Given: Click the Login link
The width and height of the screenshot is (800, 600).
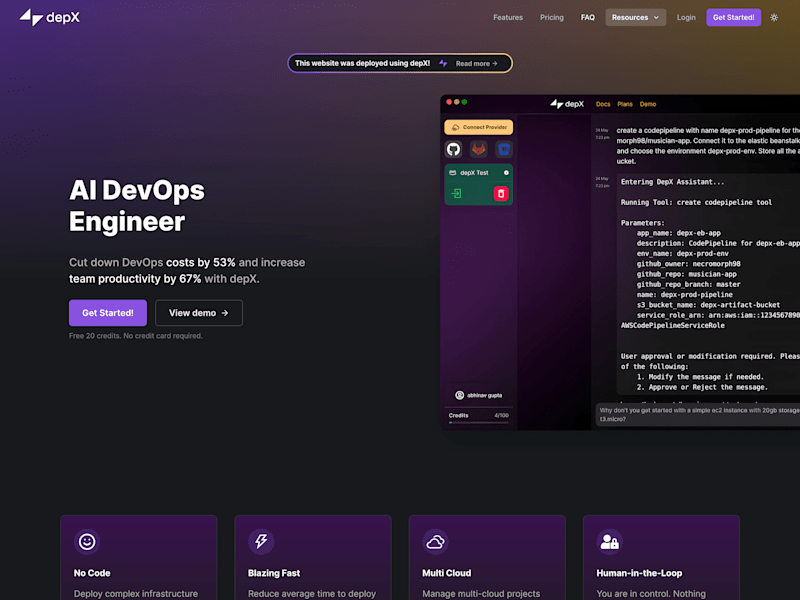Looking at the screenshot, I should (686, 17).
